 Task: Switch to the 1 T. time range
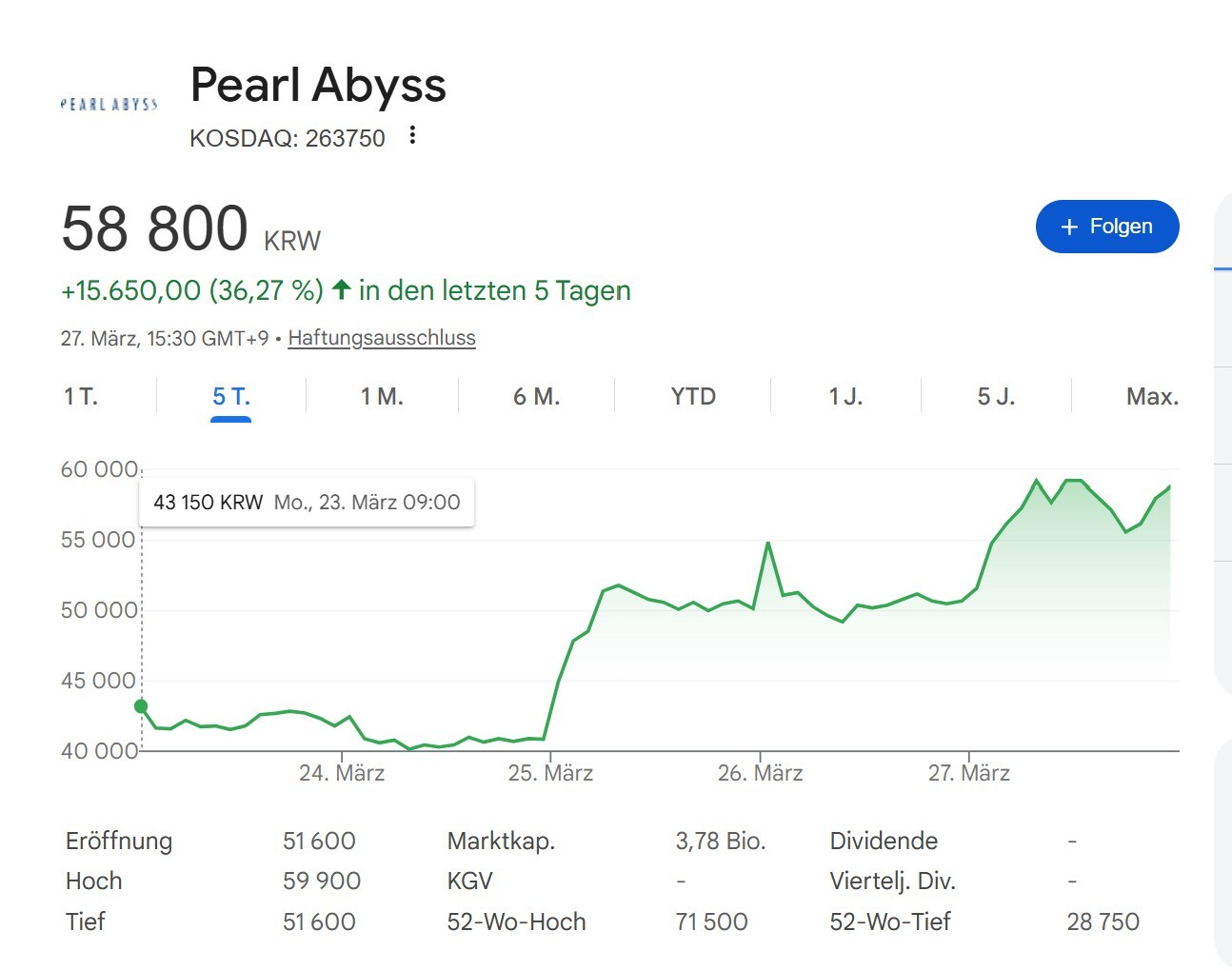(81, 396)
